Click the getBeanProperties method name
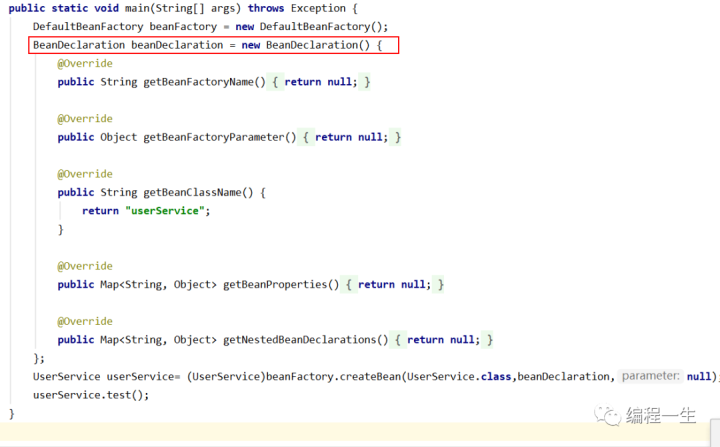Screen dimensions: 720x447 (275, 284)
